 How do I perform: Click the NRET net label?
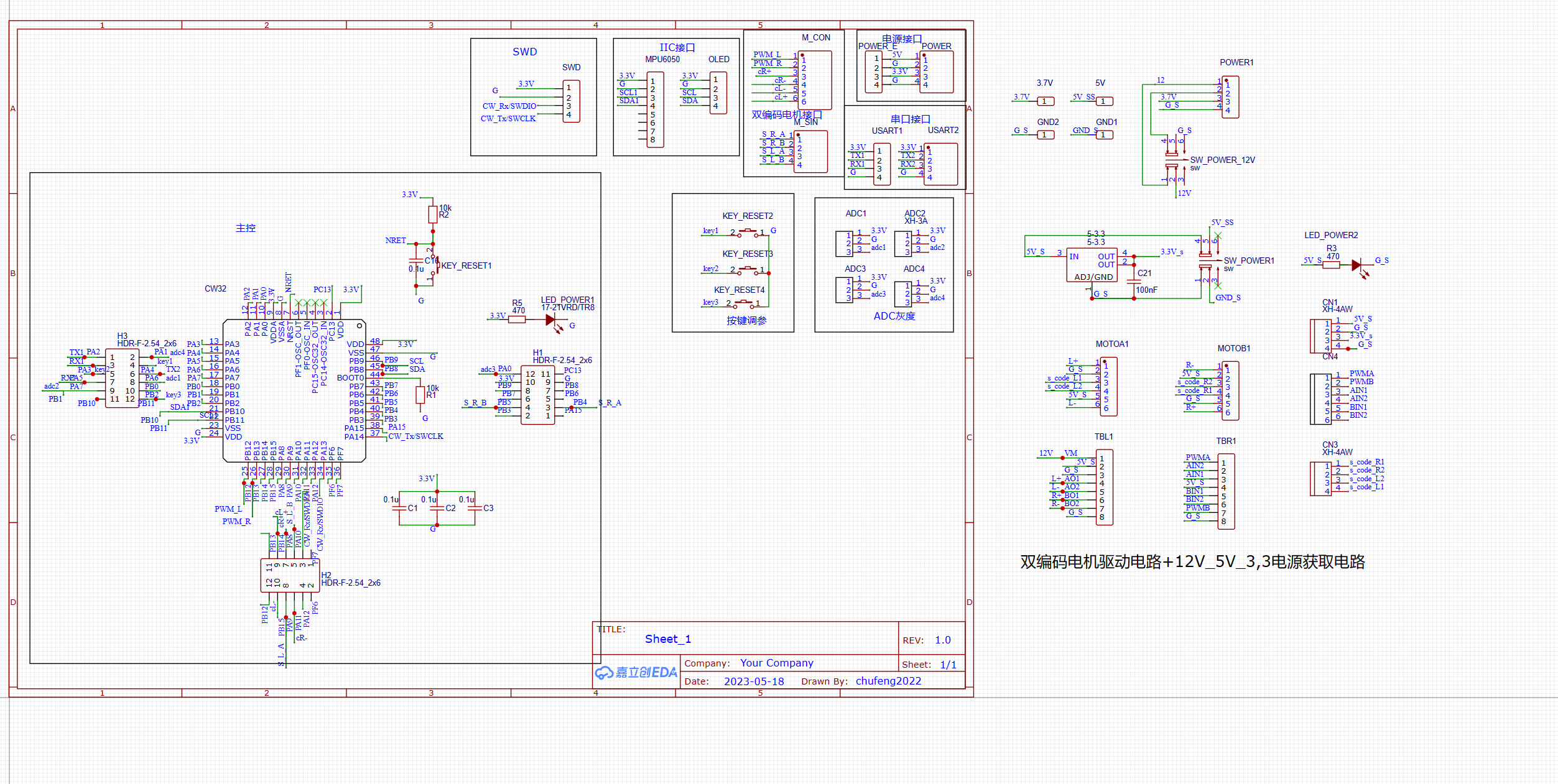(x=396, y=241)
